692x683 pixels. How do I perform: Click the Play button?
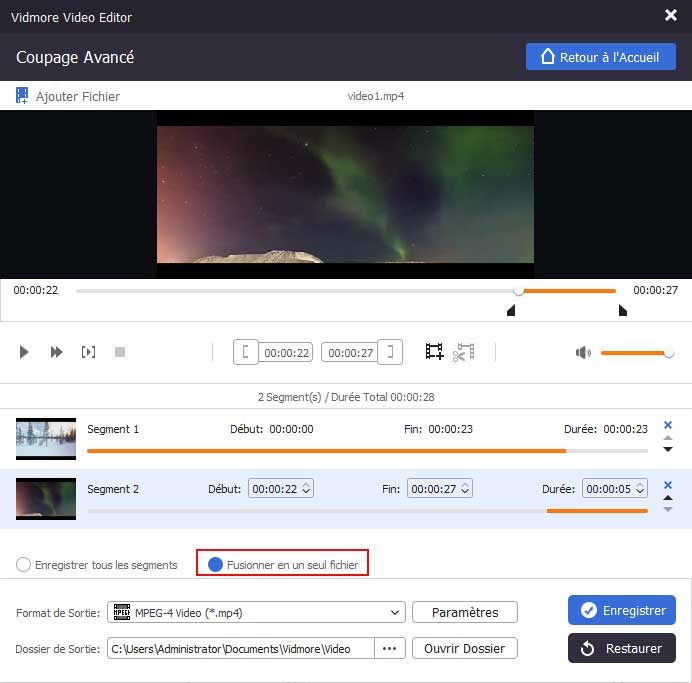25,352
